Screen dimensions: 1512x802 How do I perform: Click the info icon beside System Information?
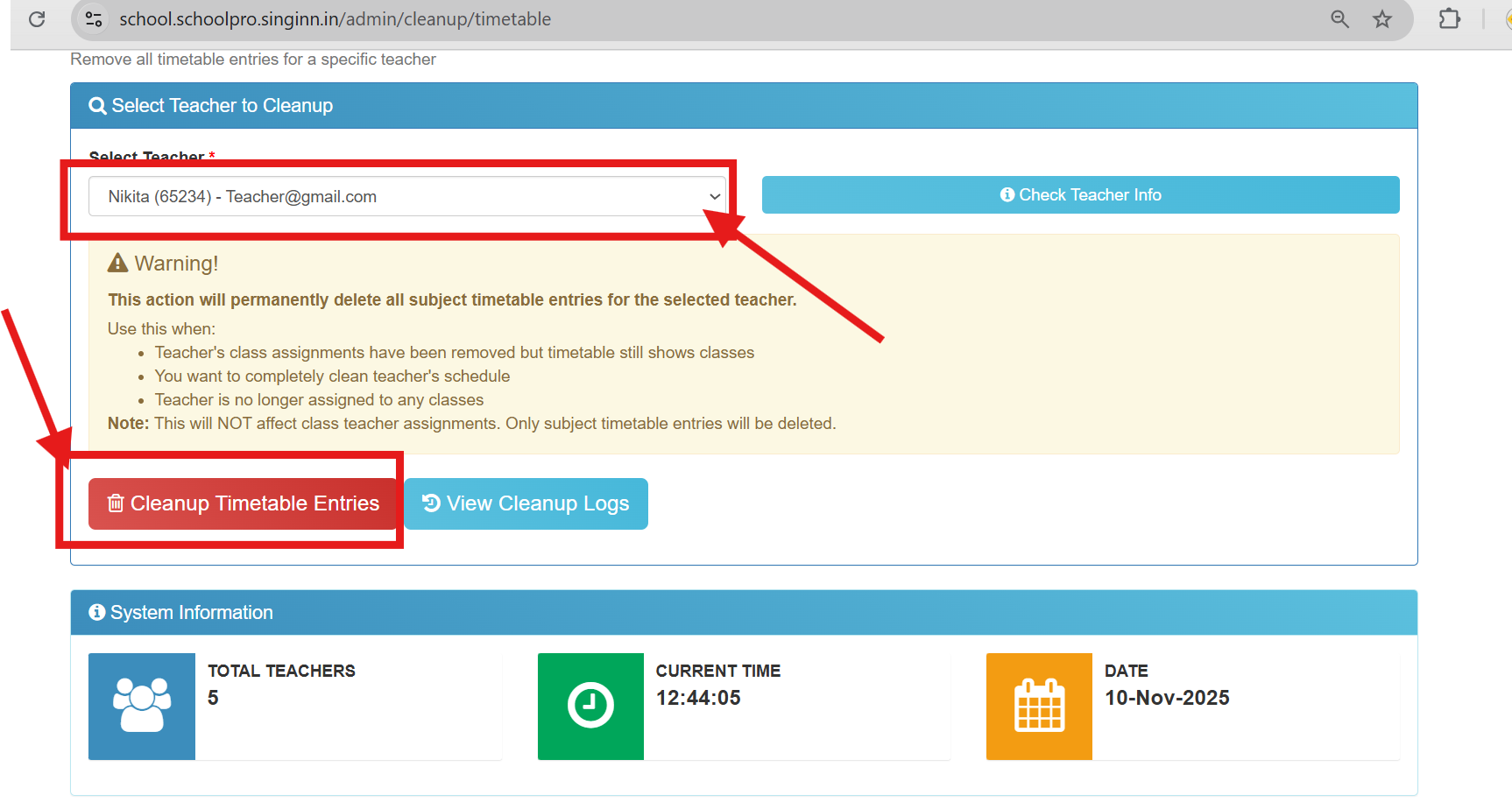point(97,612)
